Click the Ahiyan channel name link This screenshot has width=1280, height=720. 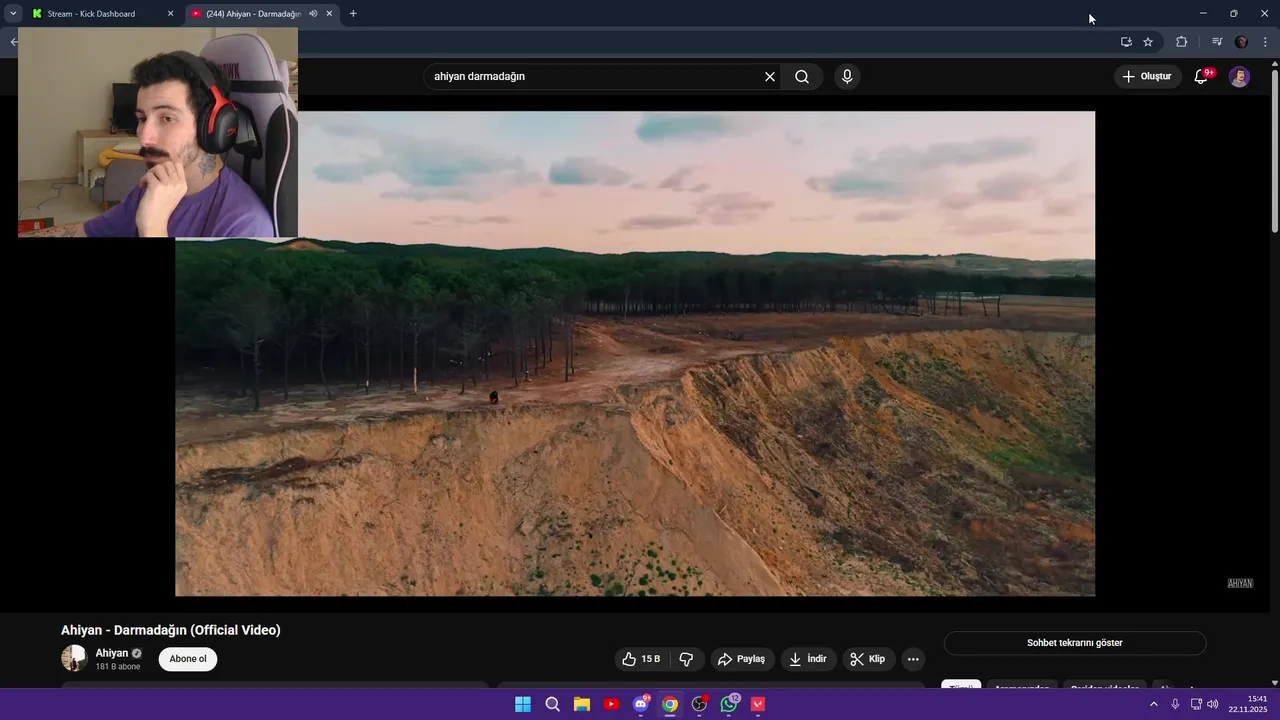click(x=112, y=653)
